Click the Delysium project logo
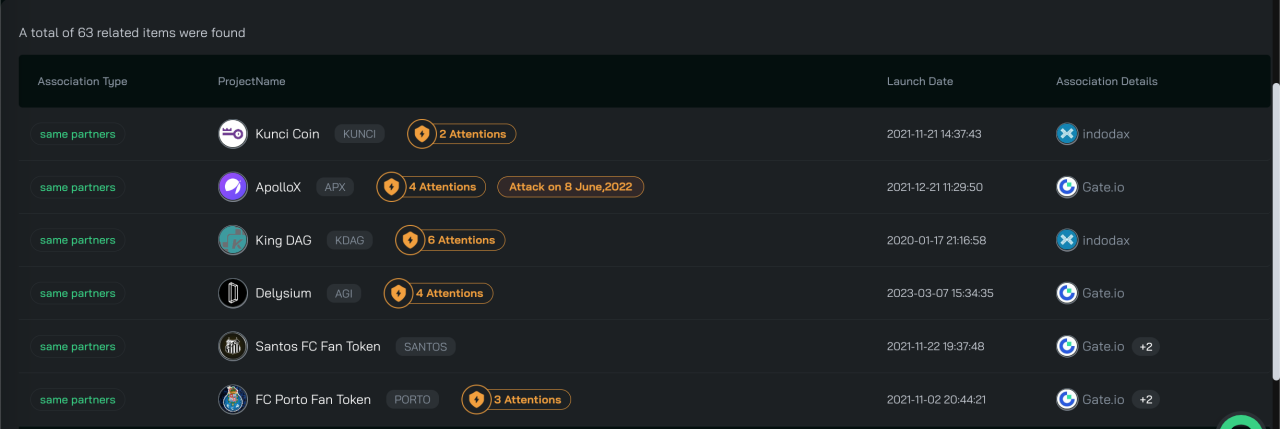1280x429 pixels. 233,293
